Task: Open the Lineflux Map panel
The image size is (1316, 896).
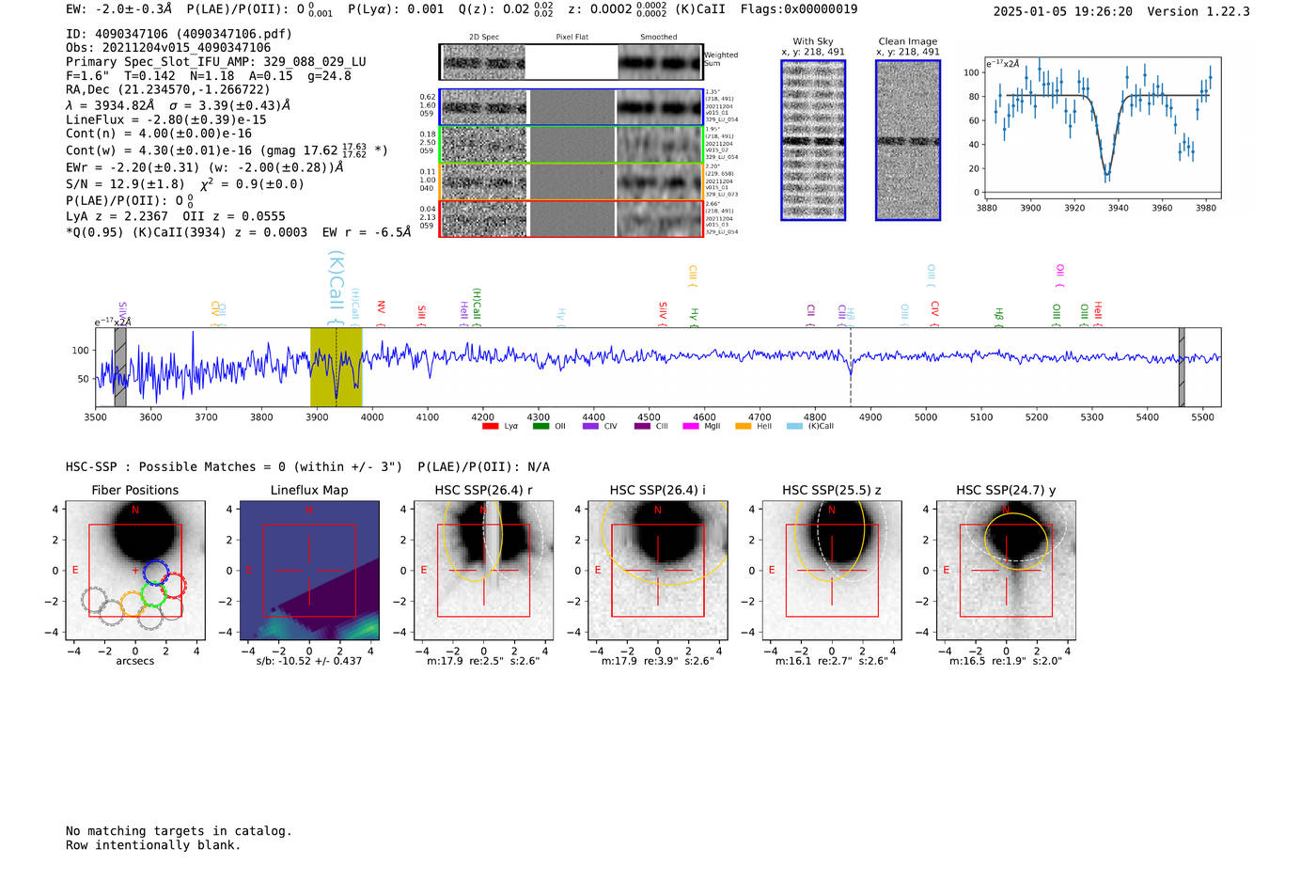Action: click(x=309, y=570)
